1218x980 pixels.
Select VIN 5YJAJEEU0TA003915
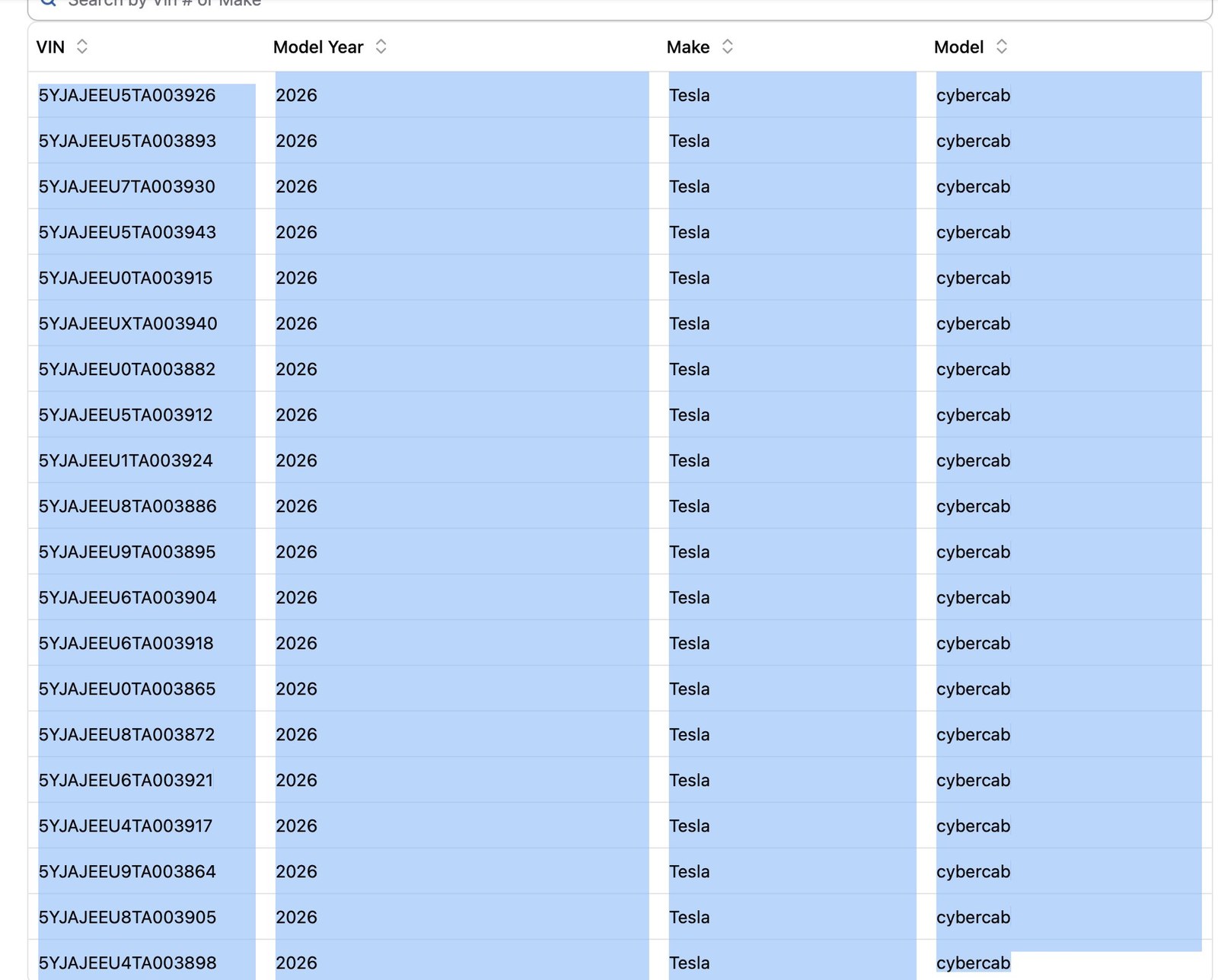pyautogui.click(x=126, y=278)
